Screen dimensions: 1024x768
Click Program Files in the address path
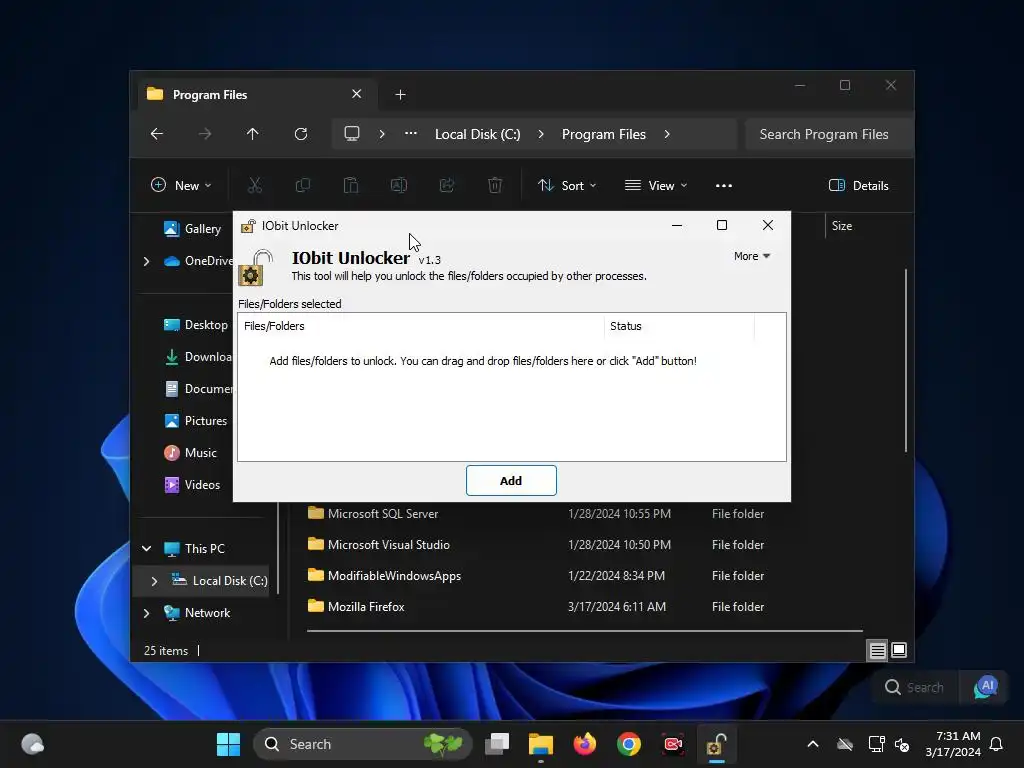[x=603, y=134]
